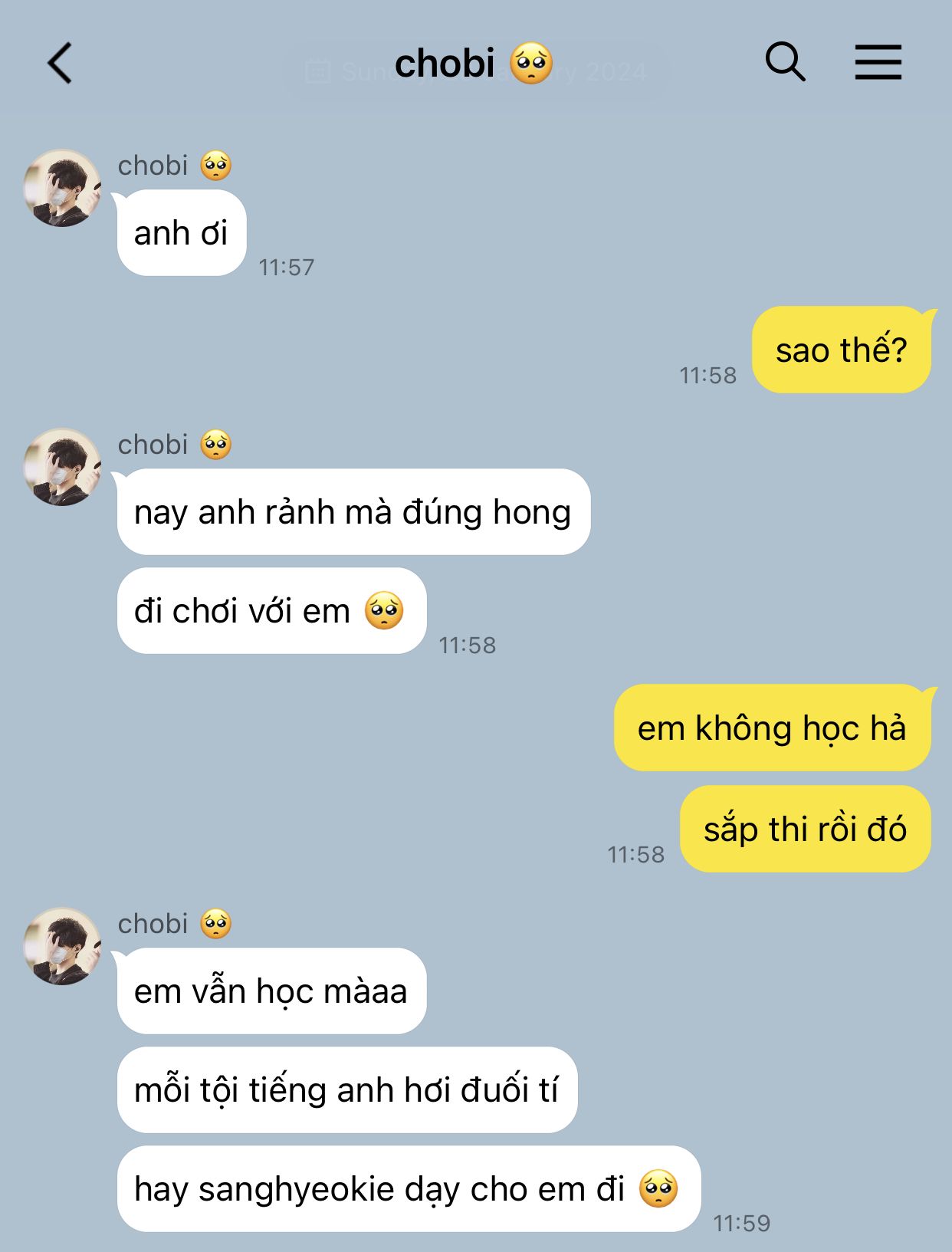The height and width of the screenshot is (1252, 952).
Task: Tap the emoji ending the 'sanghyeokie' message
Action: (658, 1188)
